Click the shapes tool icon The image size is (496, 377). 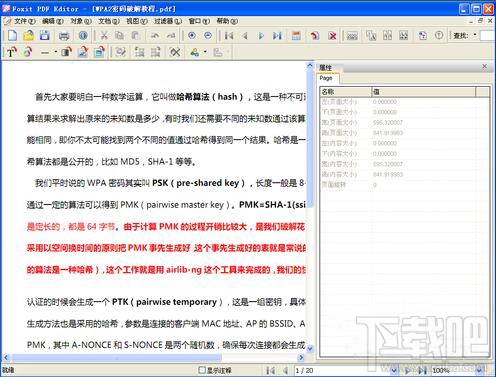pos(195,52)
